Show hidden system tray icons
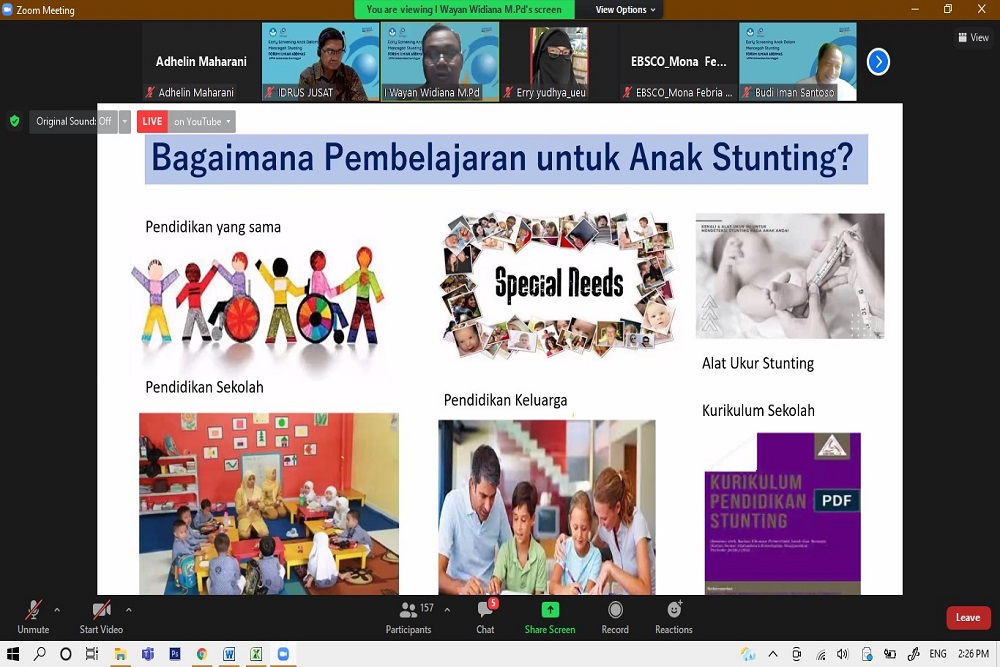This screenshot has height=667, width=1000. (x=773, y=654)
